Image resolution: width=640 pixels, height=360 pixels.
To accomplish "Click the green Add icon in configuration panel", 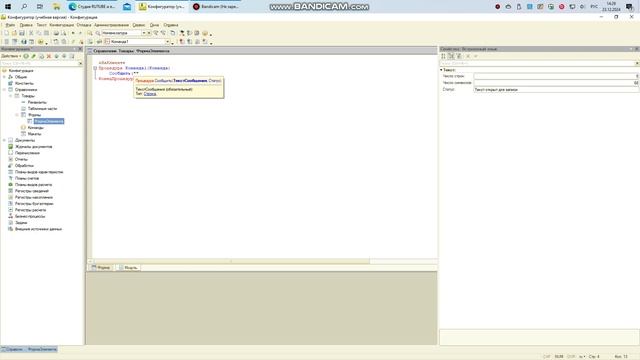I will pyautogui.click(x=26, y=56).
